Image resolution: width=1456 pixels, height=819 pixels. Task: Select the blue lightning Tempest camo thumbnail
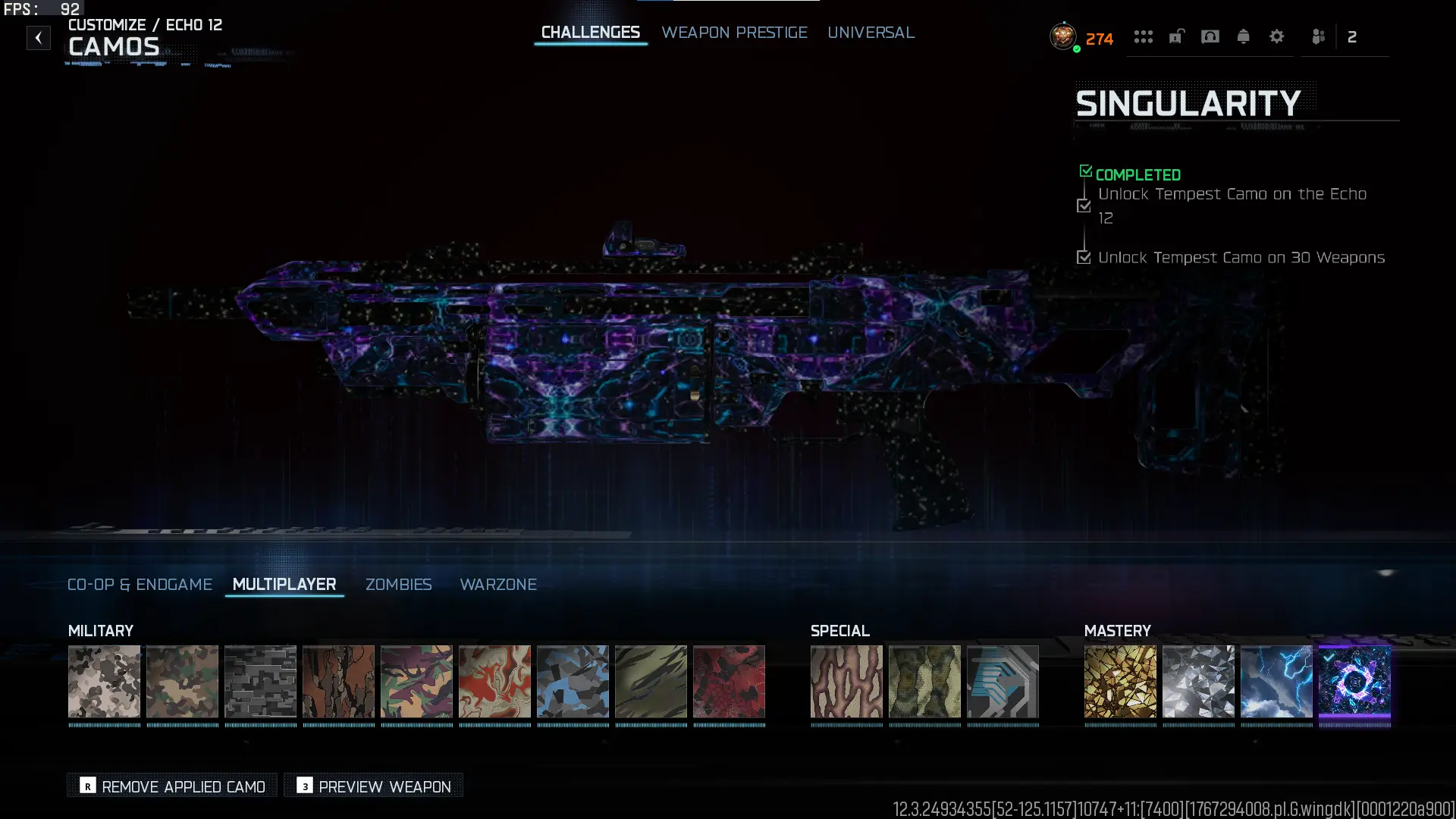(1276, 681)
